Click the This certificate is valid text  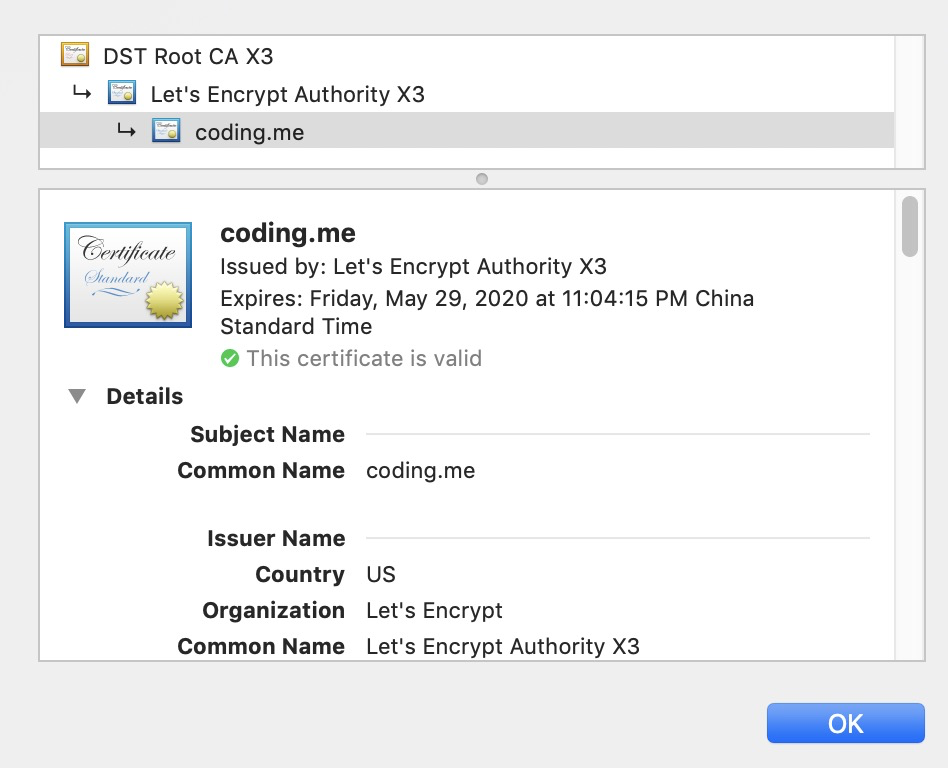click(364, 358)
